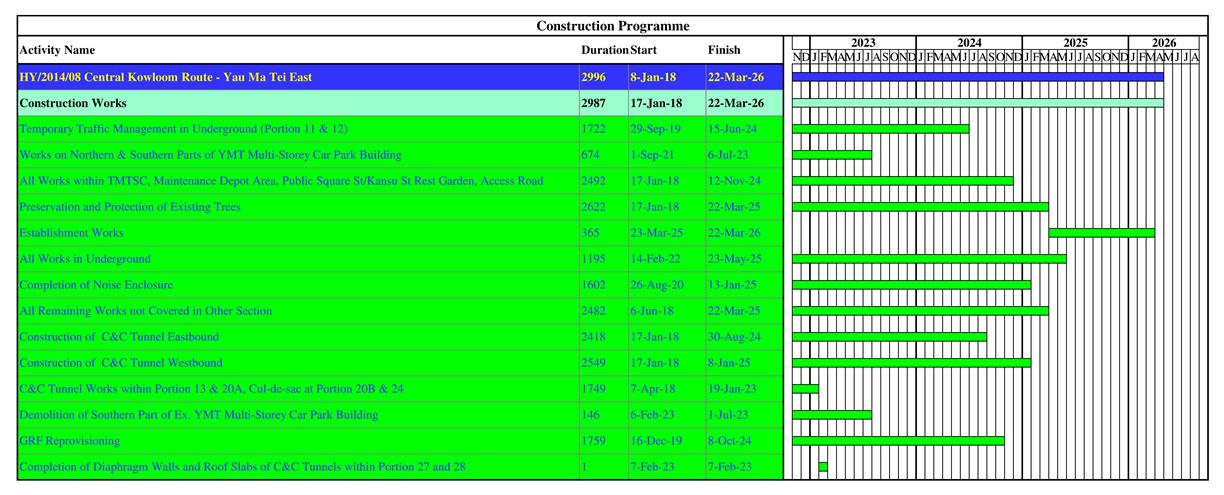Viewport: 1224px width, 495px height.
Task: Select the Construction Programme title bar
Action: [x=612, y=26]
